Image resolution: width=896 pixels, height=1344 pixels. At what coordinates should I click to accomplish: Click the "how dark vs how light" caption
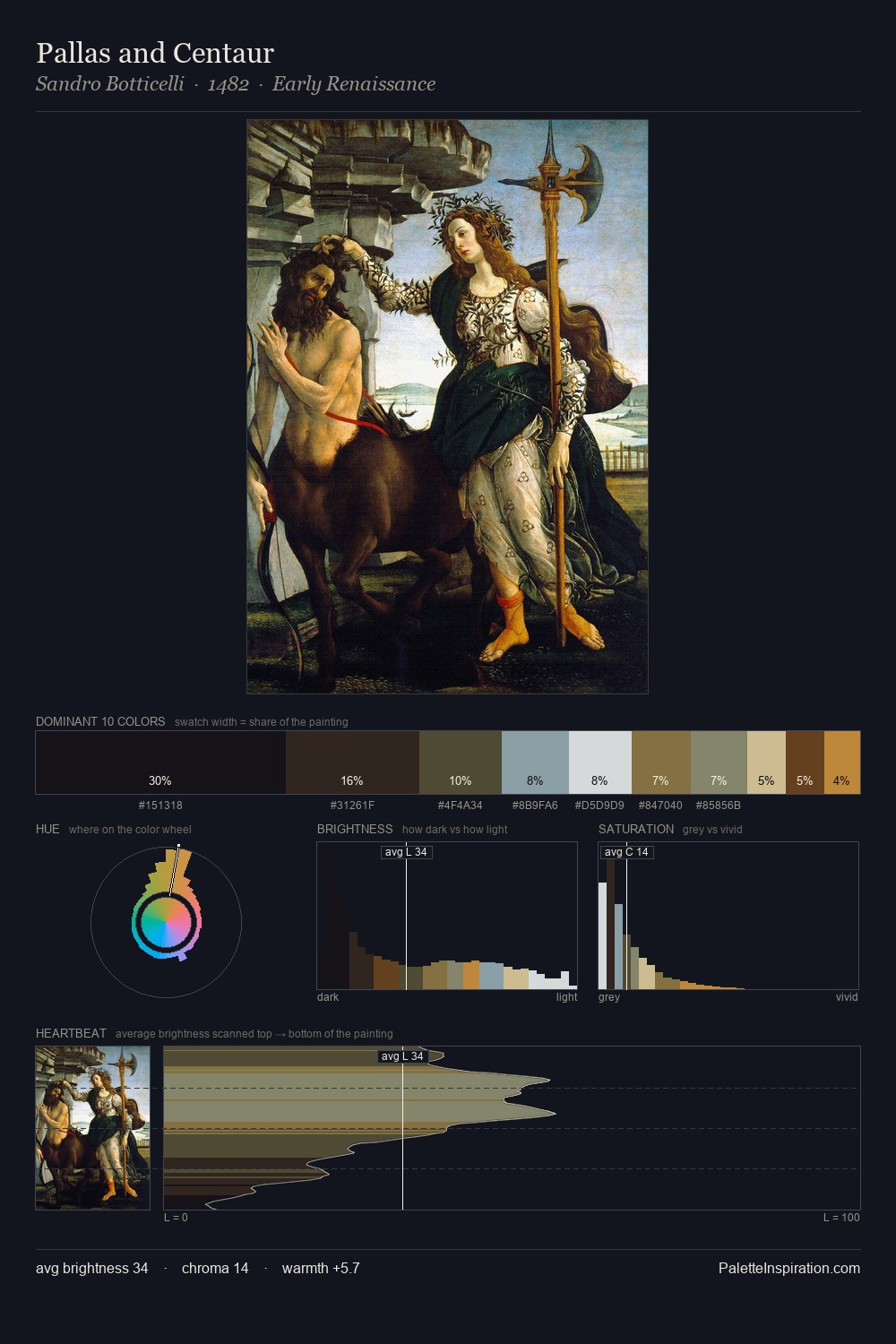(455, 830)
